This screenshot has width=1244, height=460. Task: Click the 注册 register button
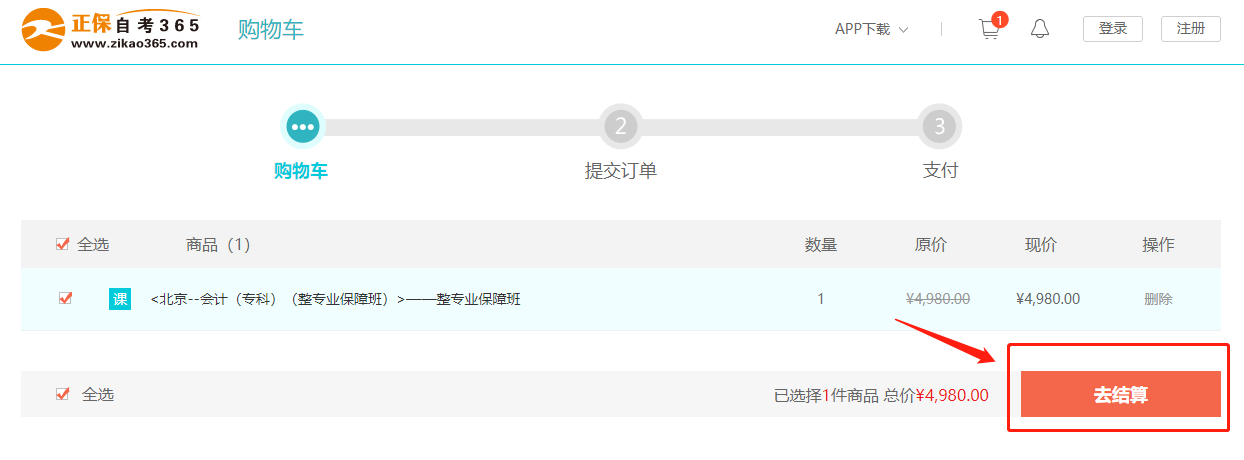point(1190,29)
